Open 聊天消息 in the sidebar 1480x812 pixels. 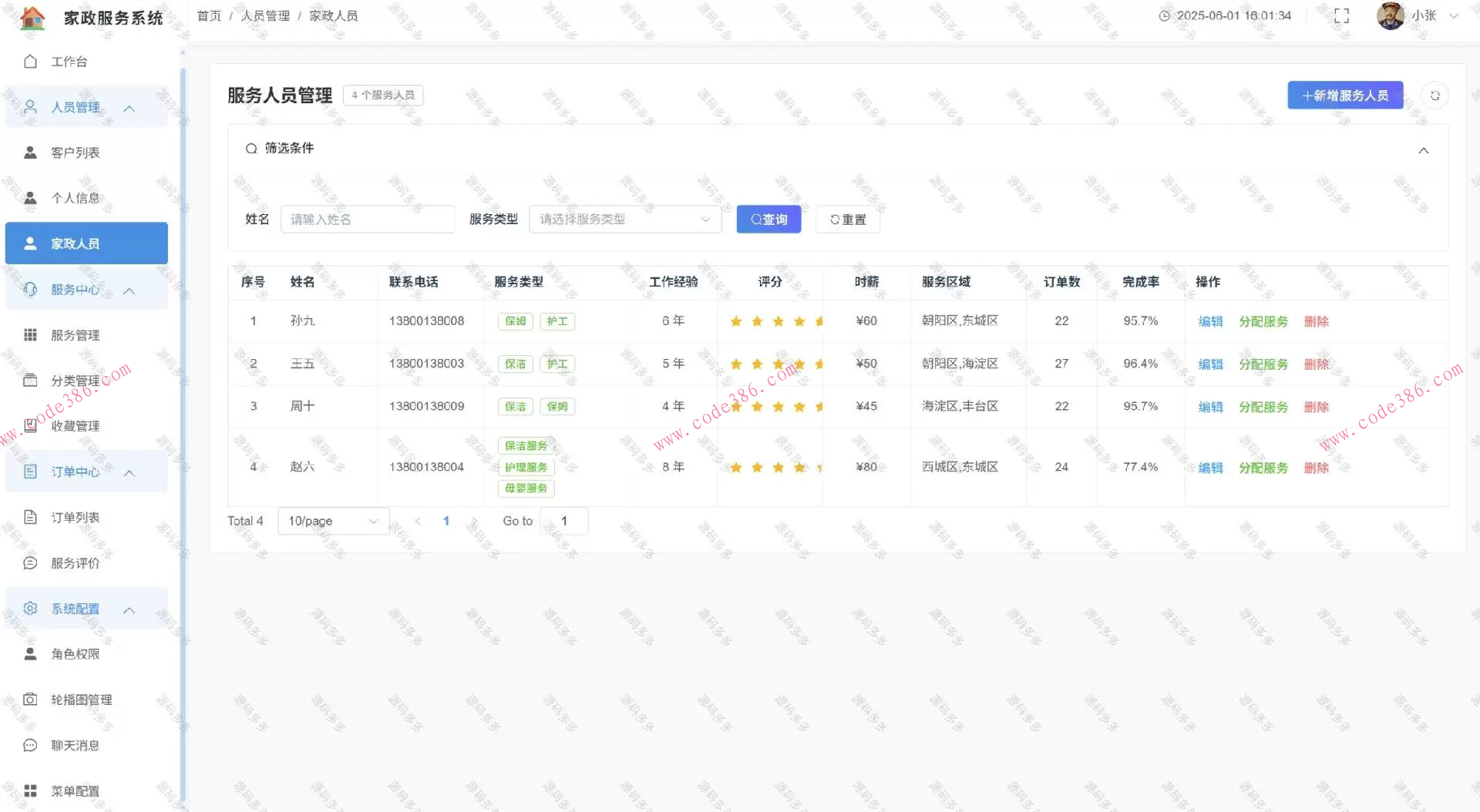[x=75, y=745]
